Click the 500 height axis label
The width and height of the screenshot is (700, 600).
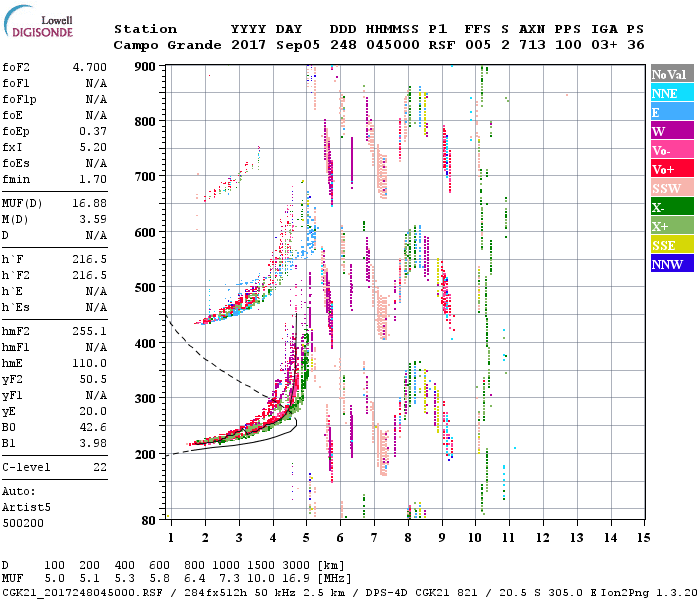[x=145, y=288]
